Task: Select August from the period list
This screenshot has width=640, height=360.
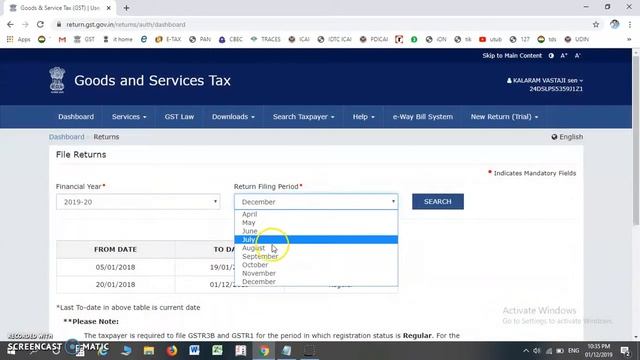Action: (x=316, y=248)
